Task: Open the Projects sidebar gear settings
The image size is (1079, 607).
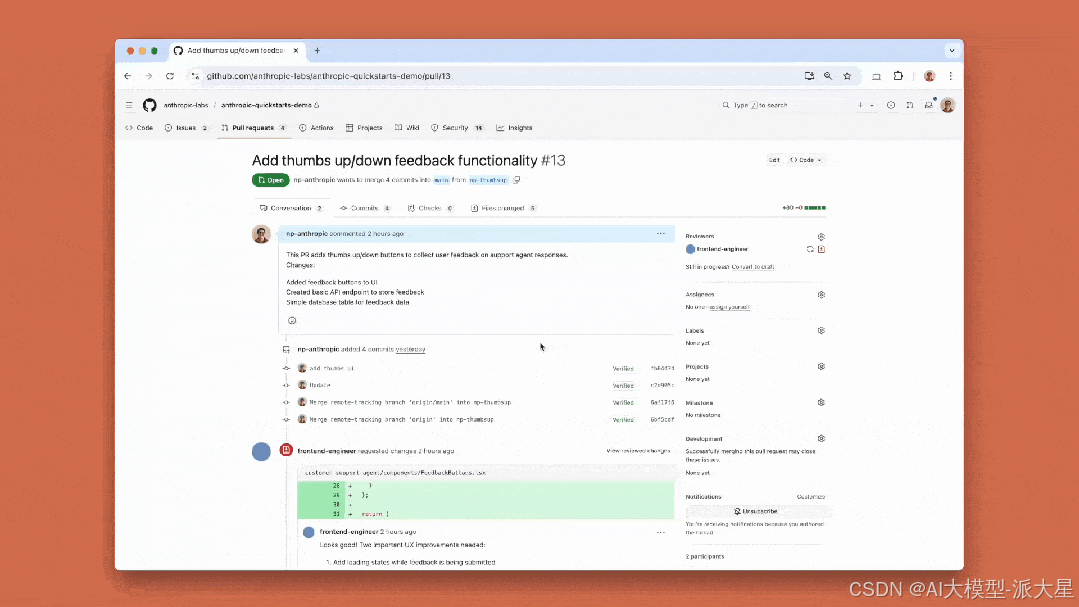Action: point(821,367)
